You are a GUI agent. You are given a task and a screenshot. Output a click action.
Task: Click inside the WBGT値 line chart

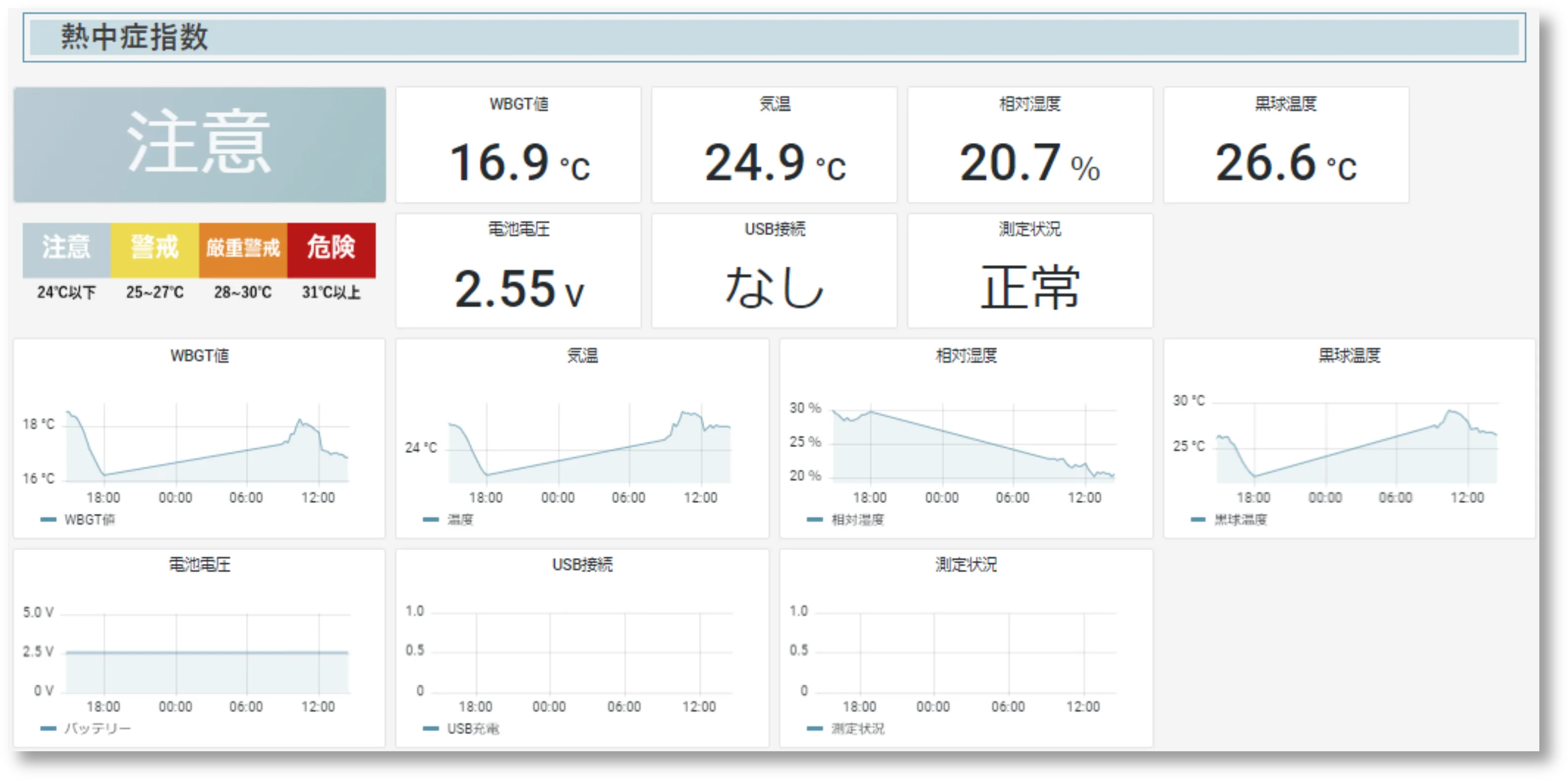207,443
